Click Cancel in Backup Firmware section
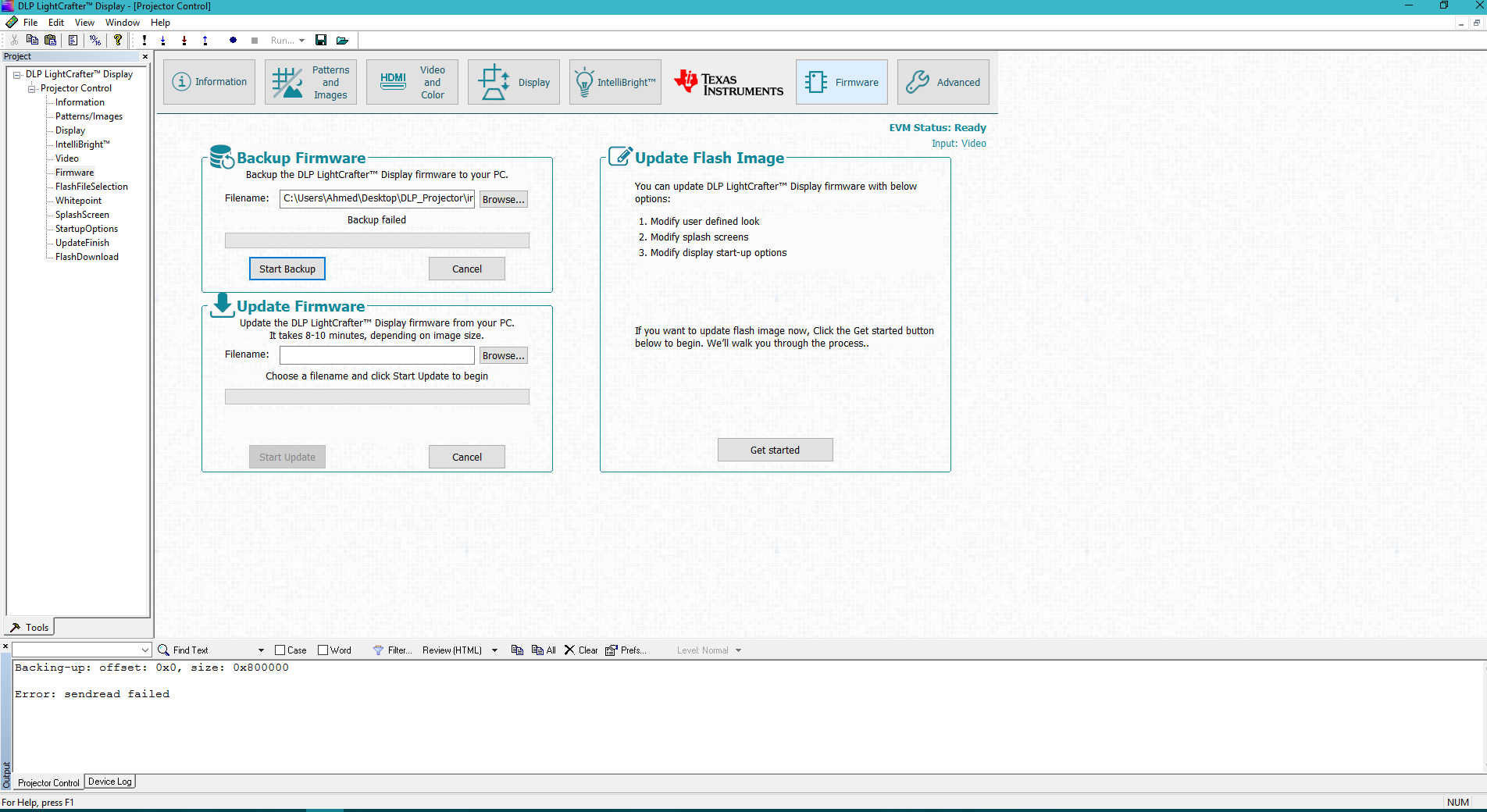This screenshot has height=812, width=1487. click(x=467, y=269)
